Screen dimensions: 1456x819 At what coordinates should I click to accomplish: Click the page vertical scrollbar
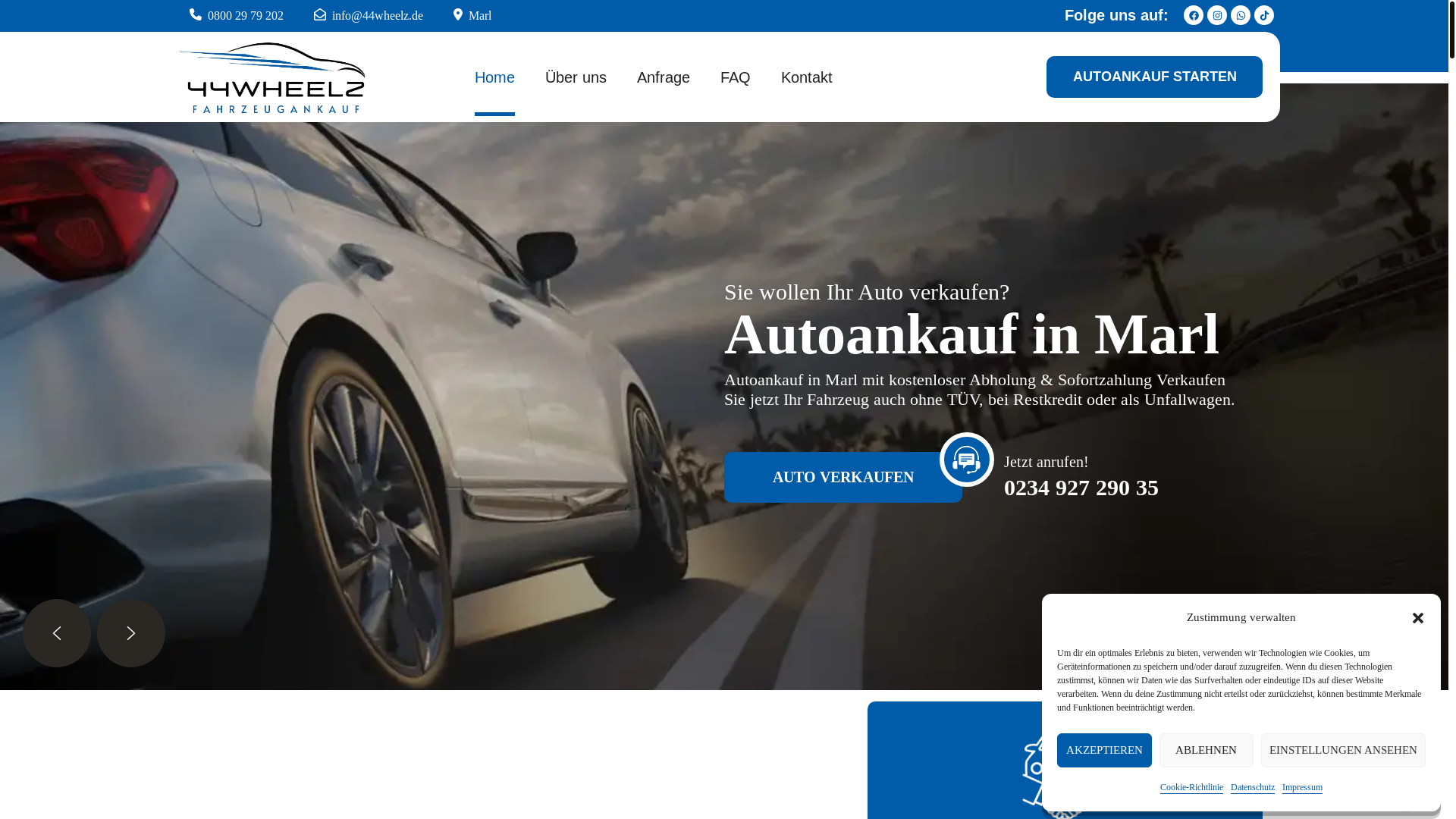click(x=1452, y=30)
